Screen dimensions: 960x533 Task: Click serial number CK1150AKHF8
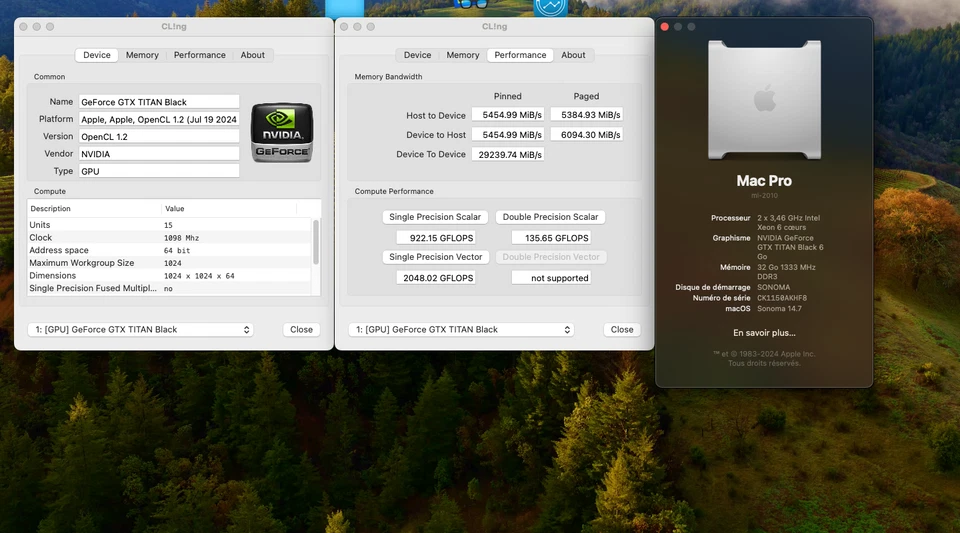click(782, 298)
